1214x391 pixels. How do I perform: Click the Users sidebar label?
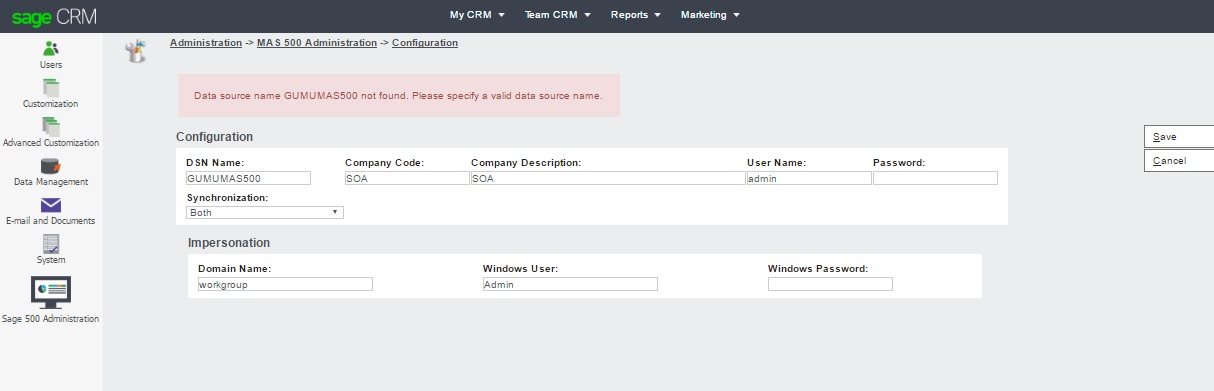click(x=51, y=65)
